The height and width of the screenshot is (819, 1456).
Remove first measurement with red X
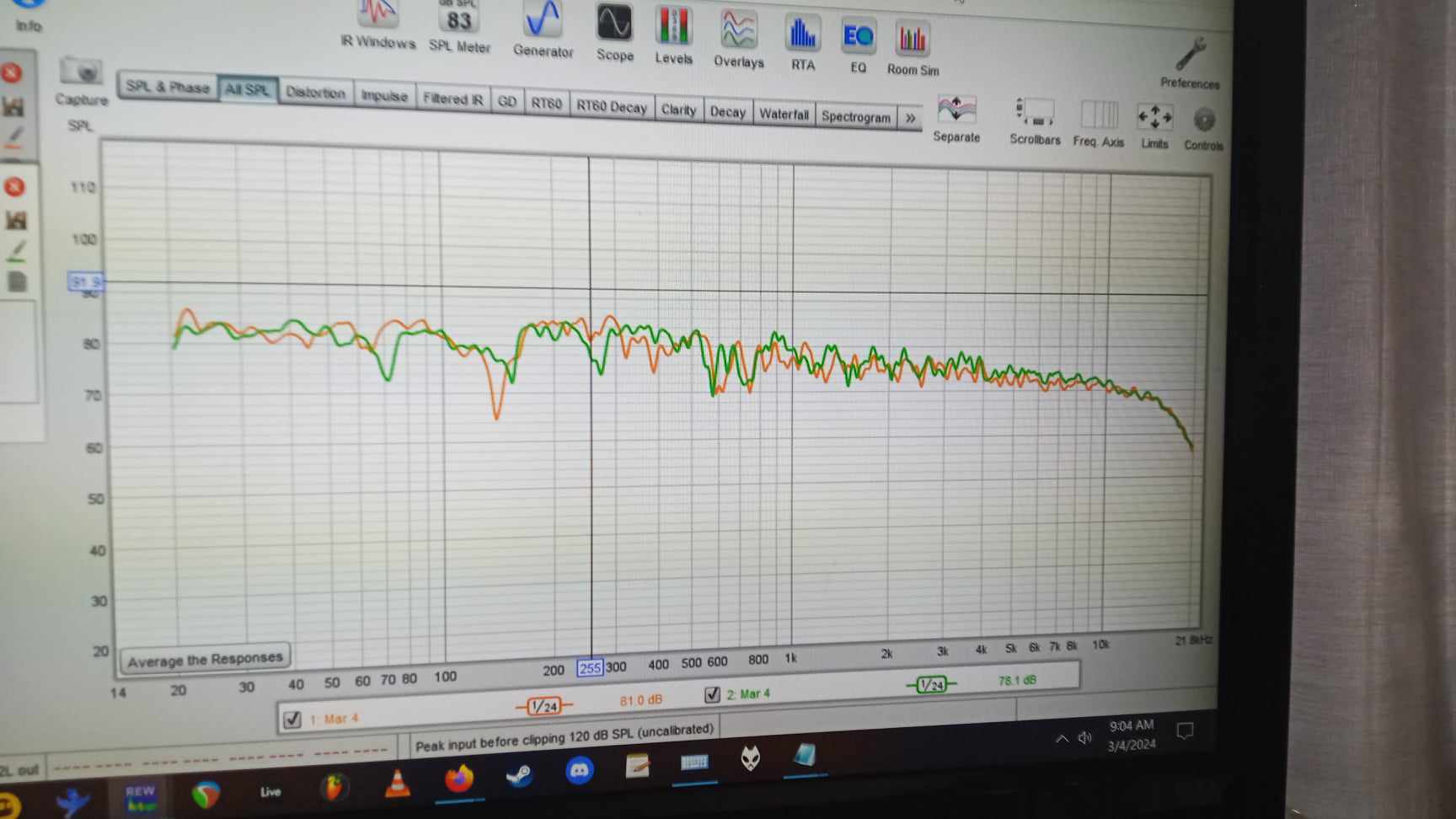[x=12, y=73]
